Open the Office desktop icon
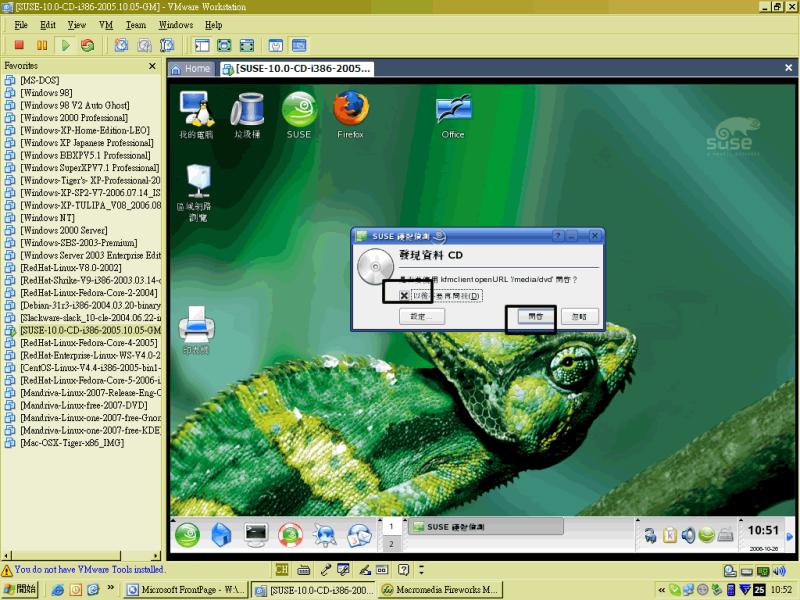The width and height of the screenshot is (800, 600). pos(453,112)
